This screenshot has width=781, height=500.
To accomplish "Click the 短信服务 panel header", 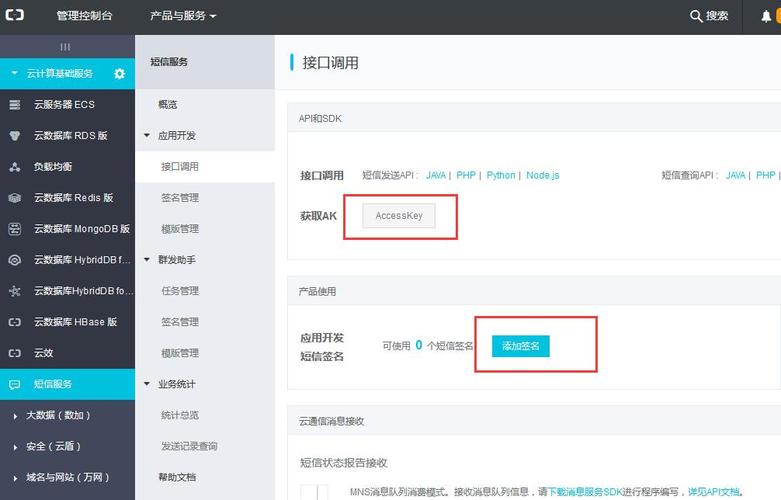I will (169, 62).
